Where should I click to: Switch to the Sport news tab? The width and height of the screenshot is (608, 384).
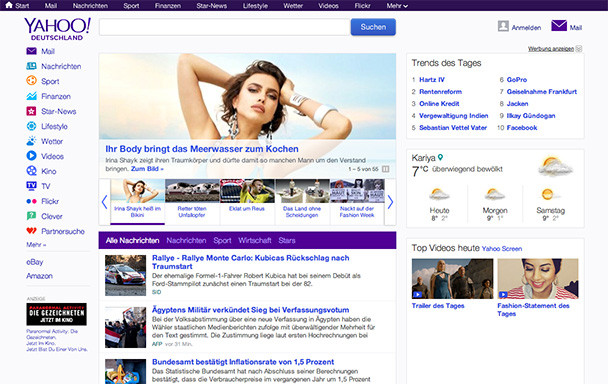click(222, 240)
